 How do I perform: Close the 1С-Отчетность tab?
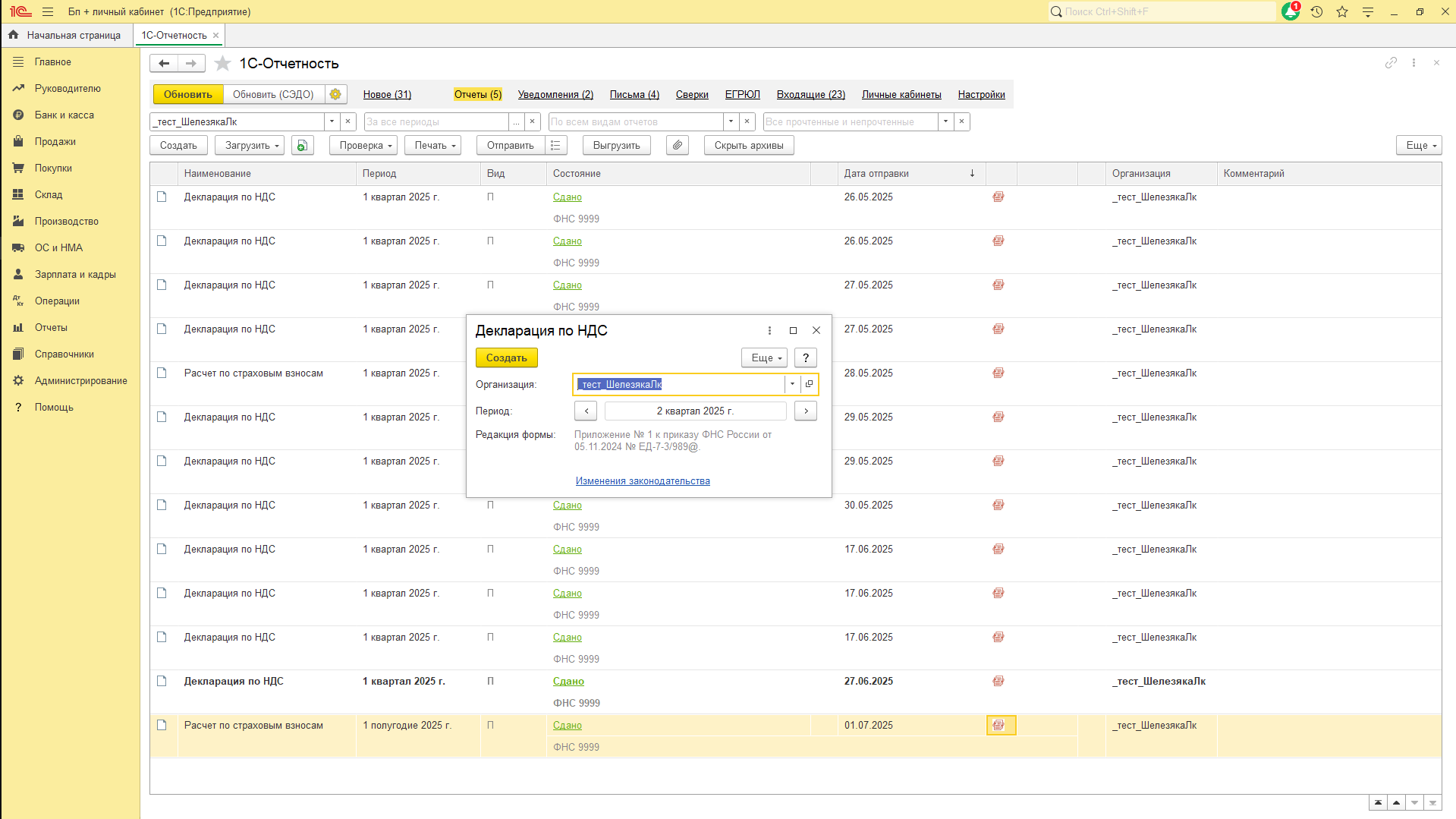click(x=216, y=35)
